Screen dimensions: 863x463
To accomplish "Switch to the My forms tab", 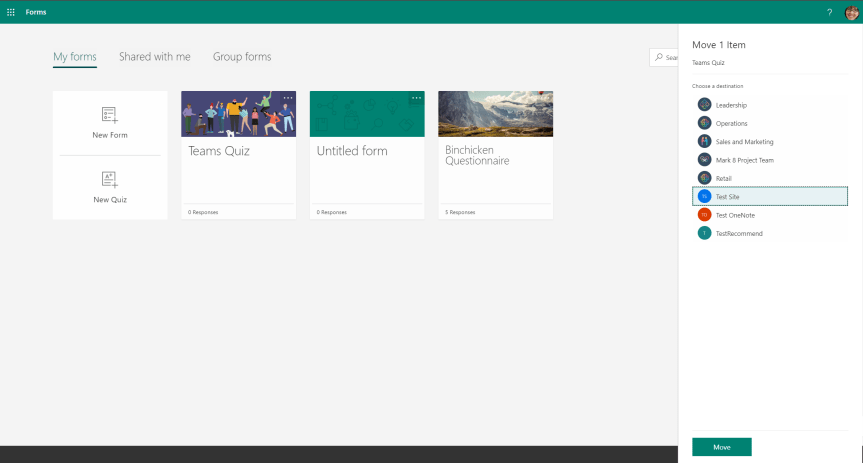I will click(x=75, y=57).
